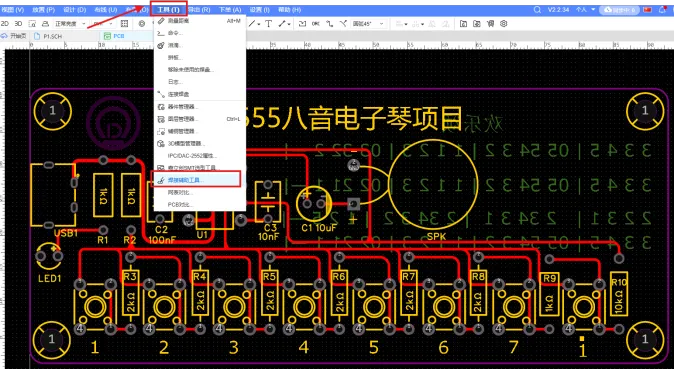Switch to the 开始页 start page tab
Screen dimensions: 674x369
(14, 36)
